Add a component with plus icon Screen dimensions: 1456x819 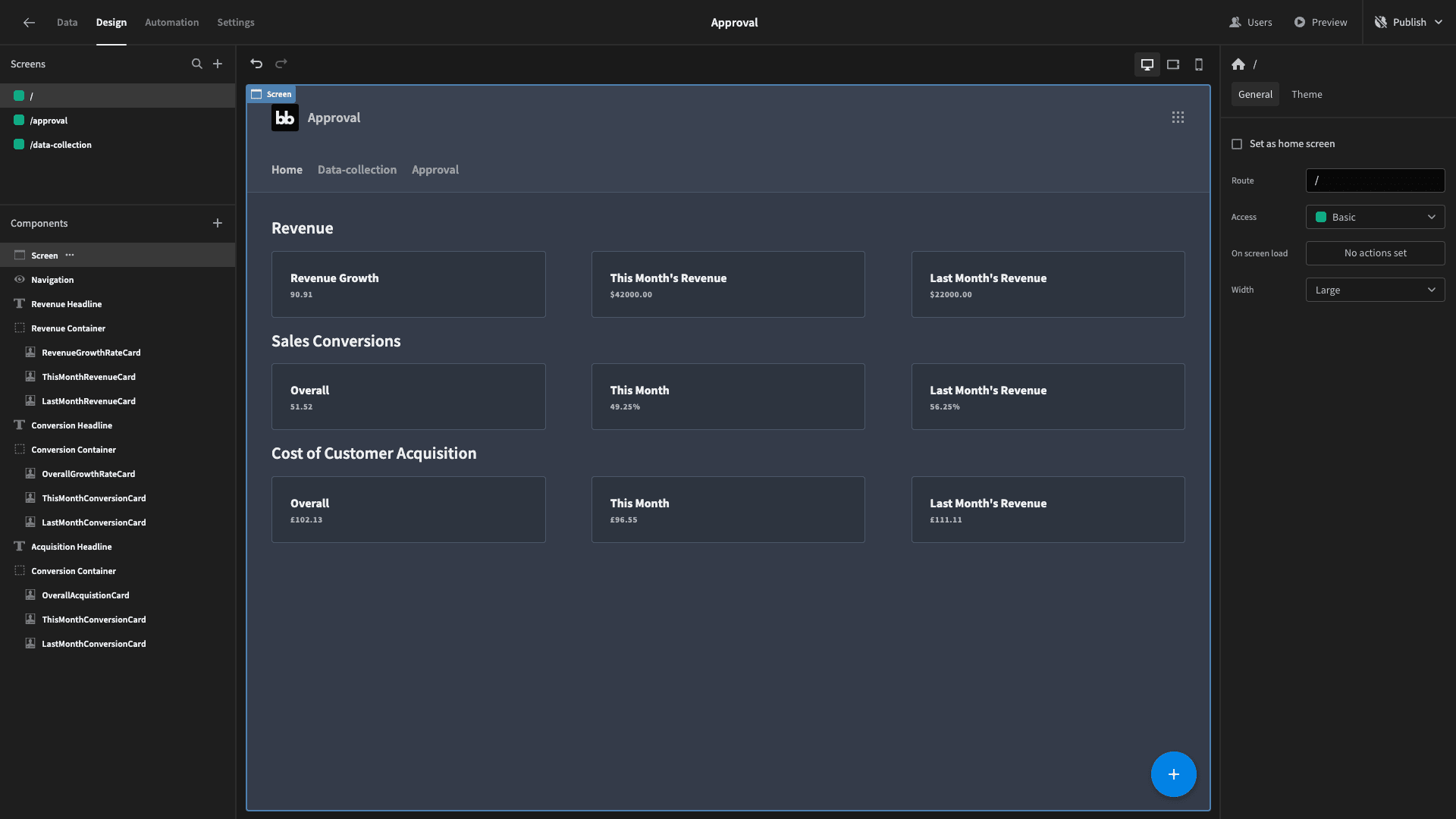[218, 223]
